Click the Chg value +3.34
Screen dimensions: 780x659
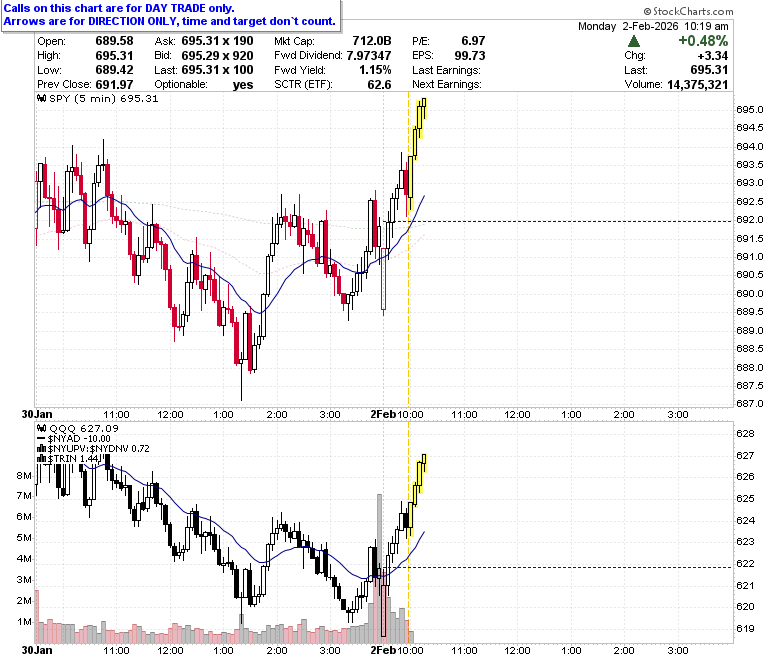[713, 55]
